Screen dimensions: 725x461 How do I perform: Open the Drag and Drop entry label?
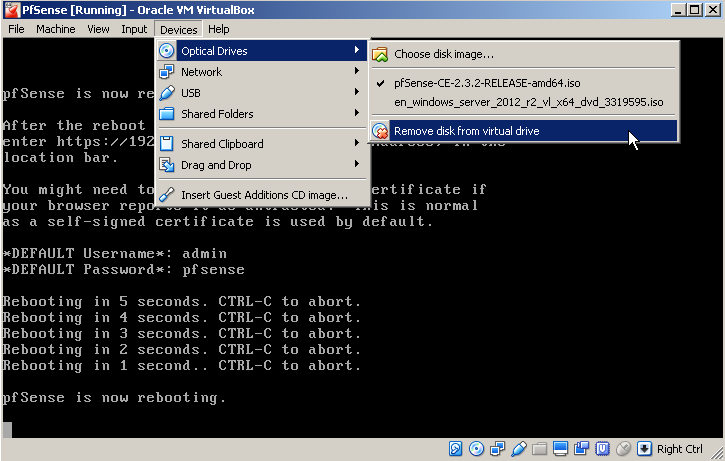click(x=216, y=165)
